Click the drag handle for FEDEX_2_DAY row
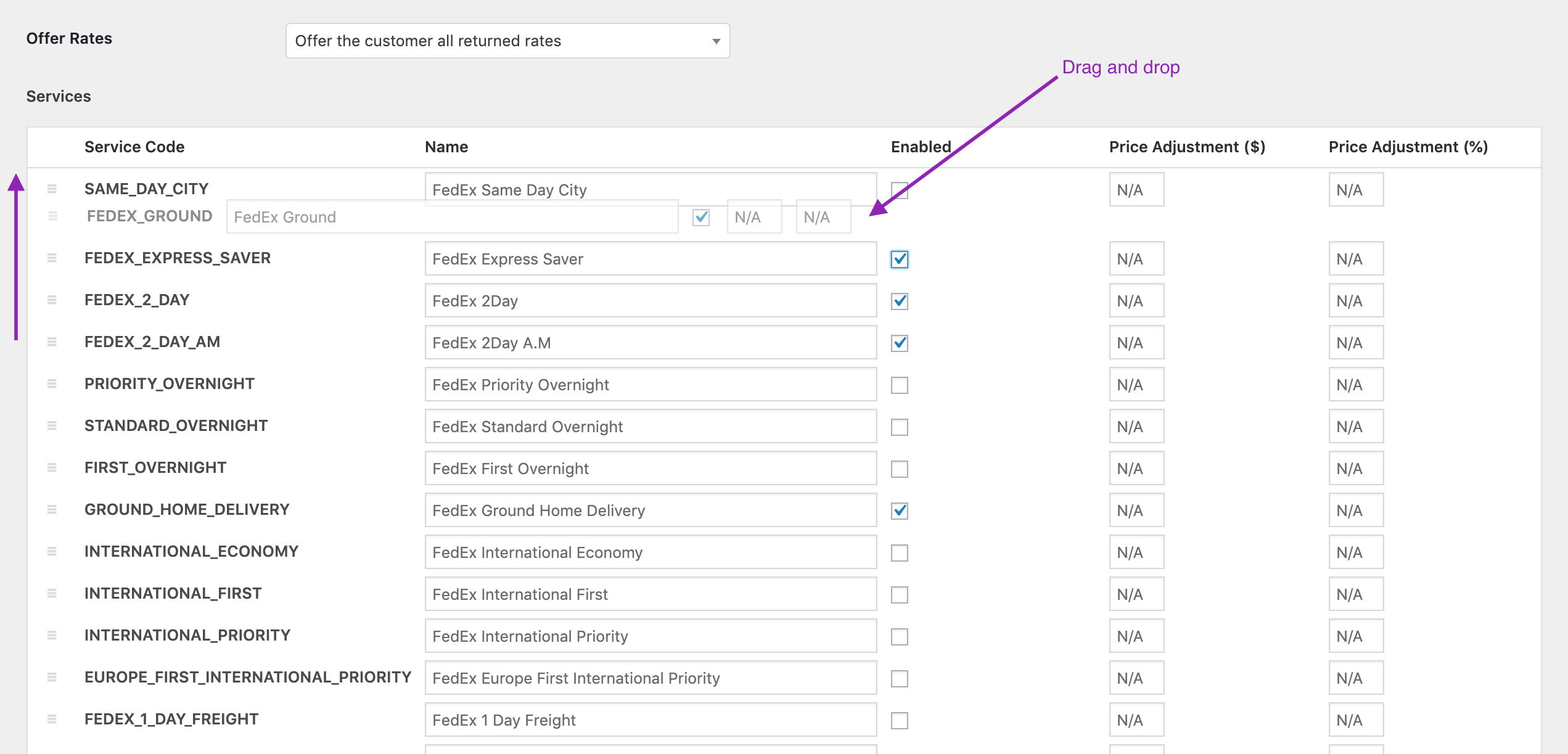The height and width of the screenshot is (754, 1568). coord(52,300)
